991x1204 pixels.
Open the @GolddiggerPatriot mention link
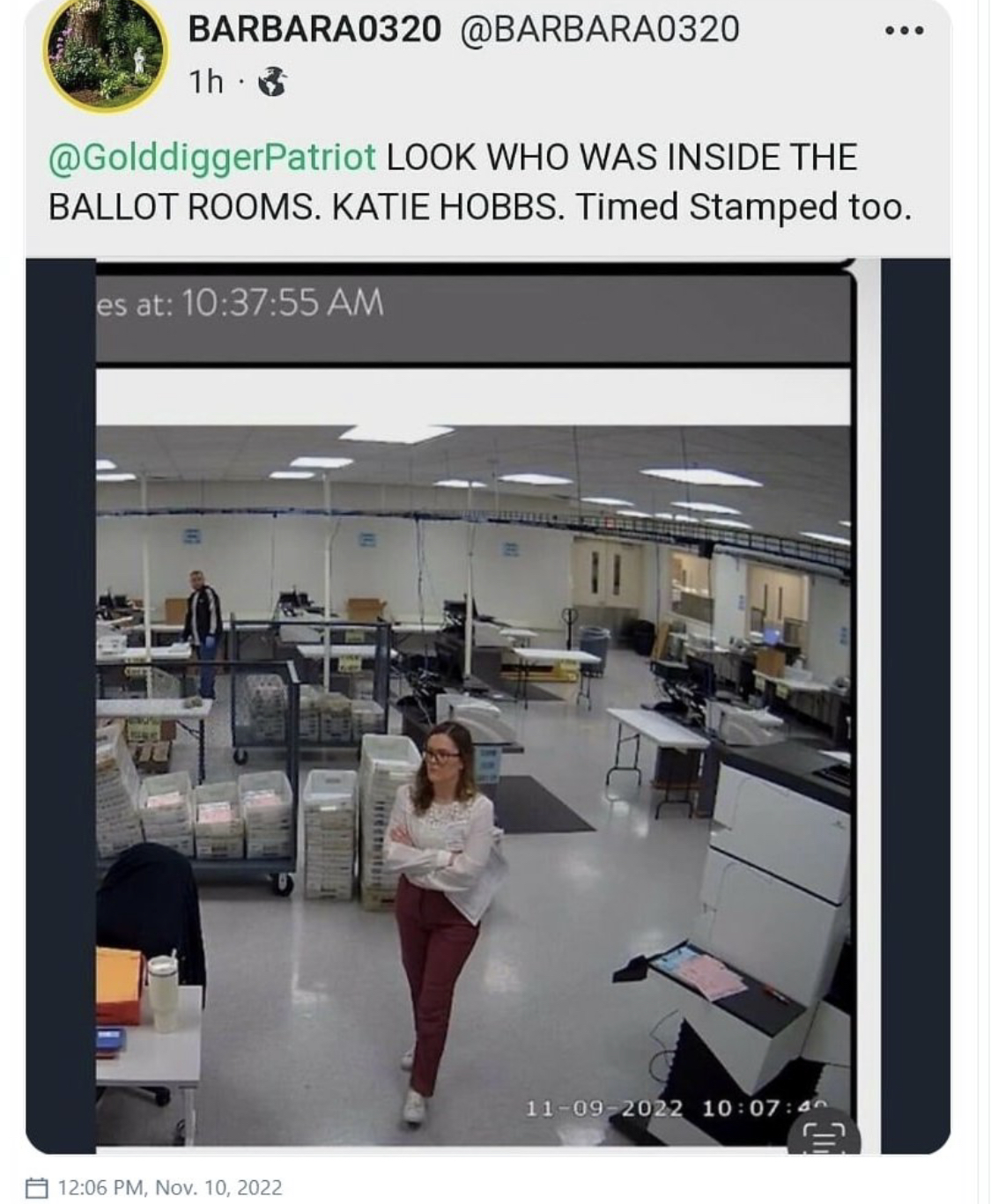coord(212,158)
